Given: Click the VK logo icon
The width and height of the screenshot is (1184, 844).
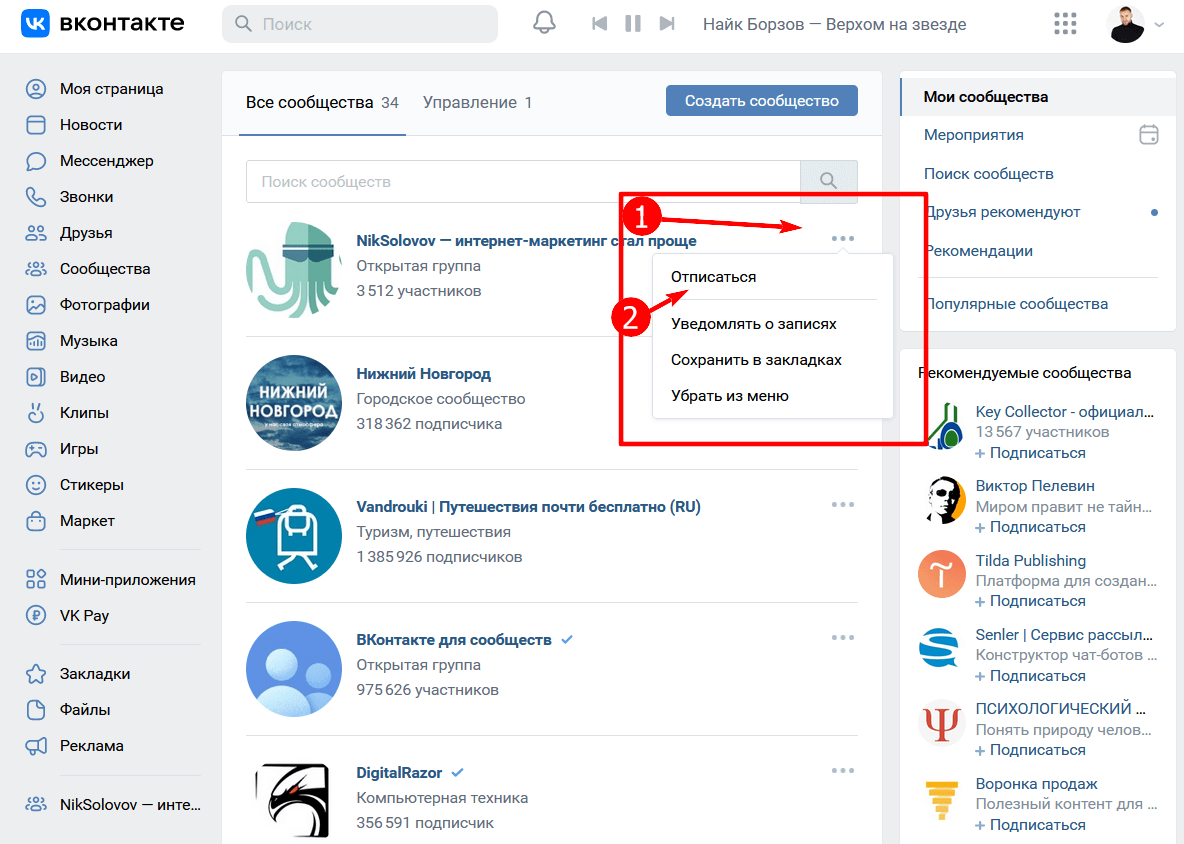Looking at the screenshot, I should (35, 23).
